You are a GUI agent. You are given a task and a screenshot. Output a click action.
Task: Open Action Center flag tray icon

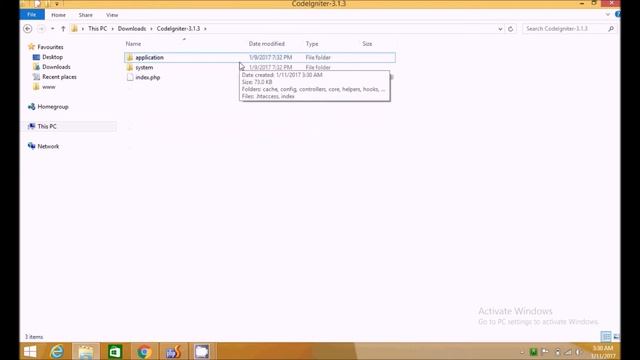tap(545, 351)
